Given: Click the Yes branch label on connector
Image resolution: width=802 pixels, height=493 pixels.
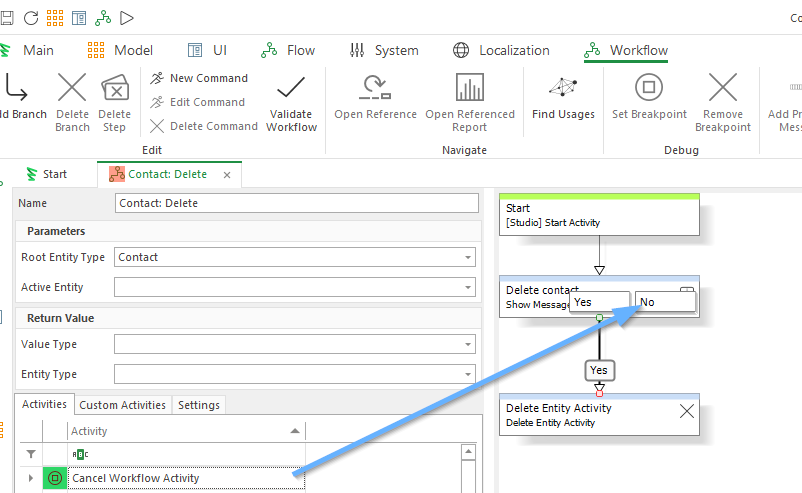Looking at the screenshot, I should [599, 370].
